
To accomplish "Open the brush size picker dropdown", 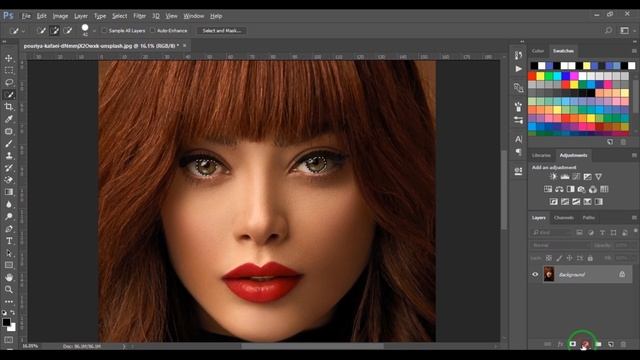I will [x=94, y=31].
